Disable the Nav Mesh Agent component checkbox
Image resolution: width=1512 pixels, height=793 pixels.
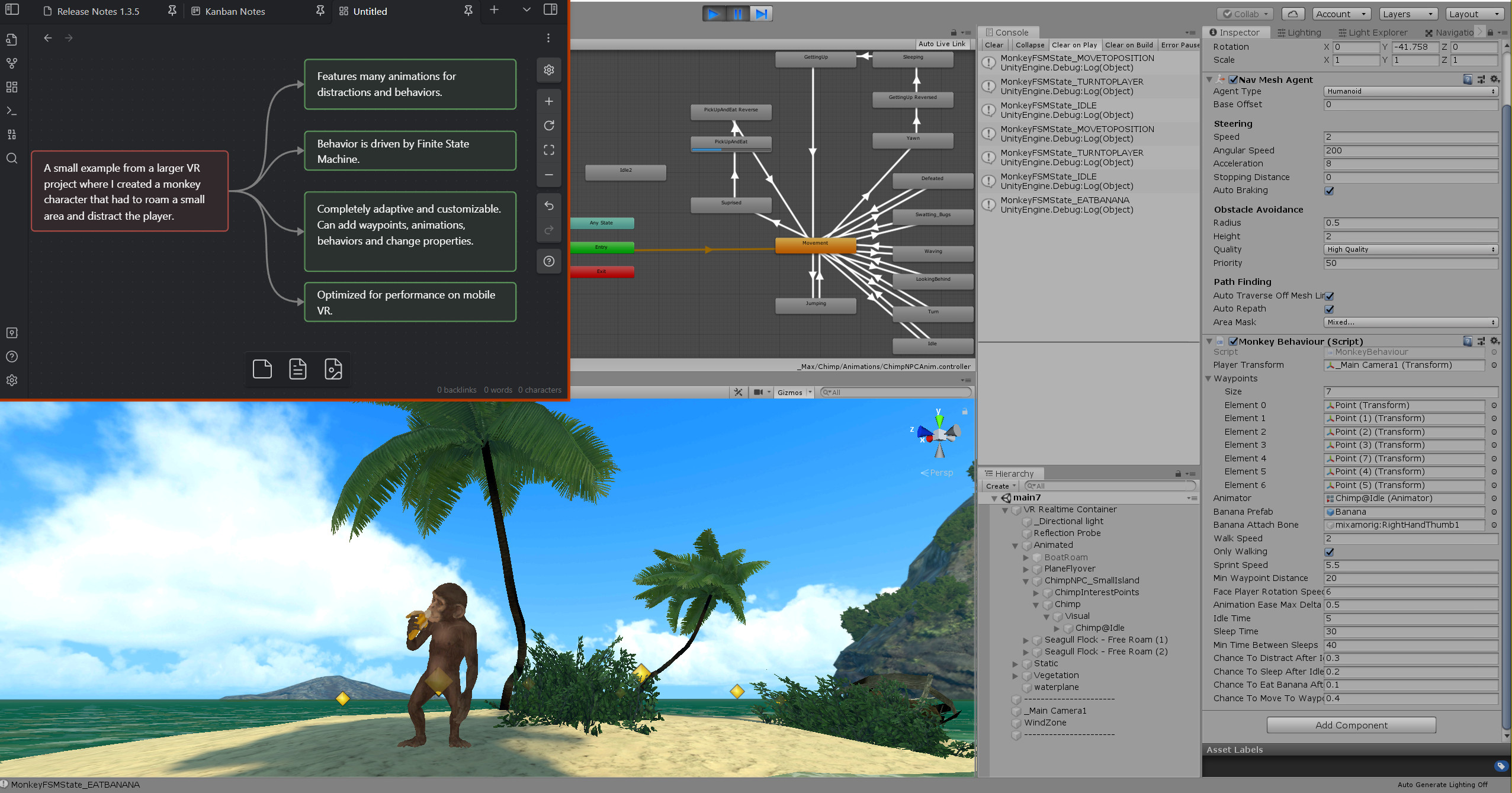(1233, 79)
